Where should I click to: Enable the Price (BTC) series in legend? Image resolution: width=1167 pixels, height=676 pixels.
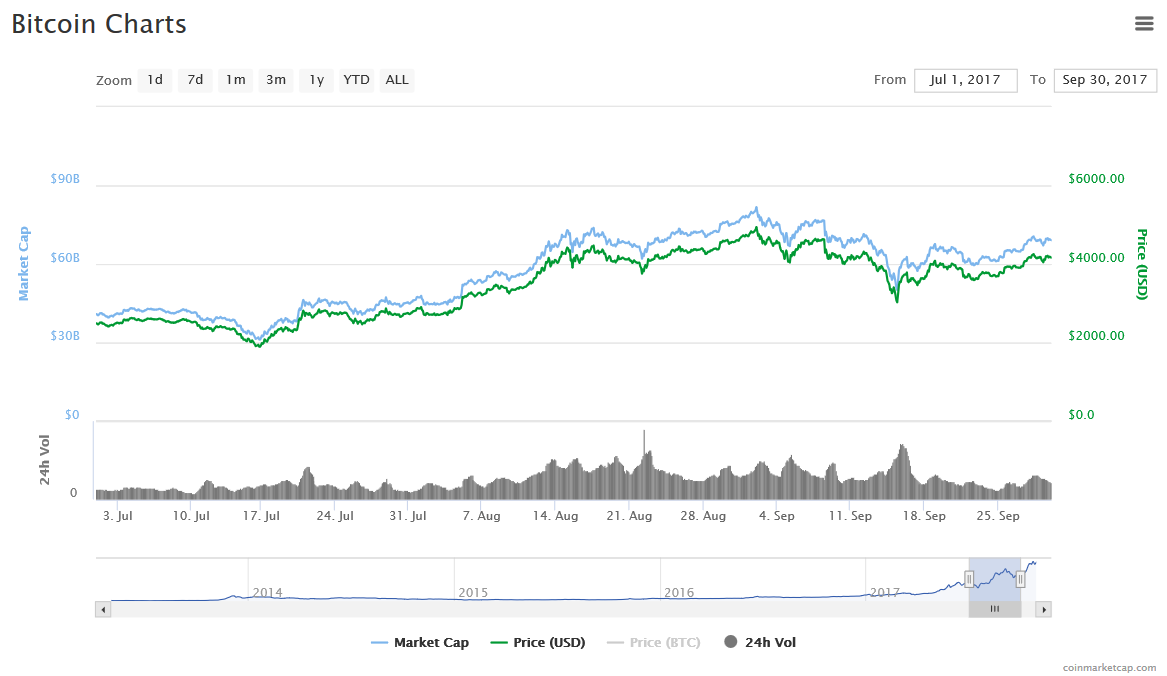pyautogui.click(x=654, y=642)
